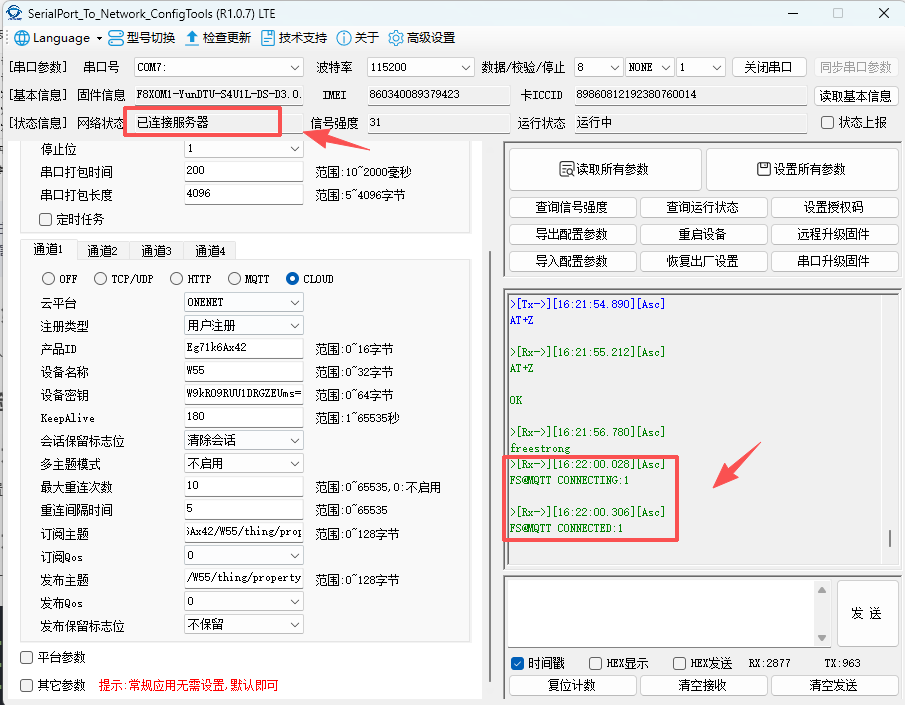This screenshot has height=705, width=905.
Task: Click the 产品ID input field
Action: pos(244,348)
